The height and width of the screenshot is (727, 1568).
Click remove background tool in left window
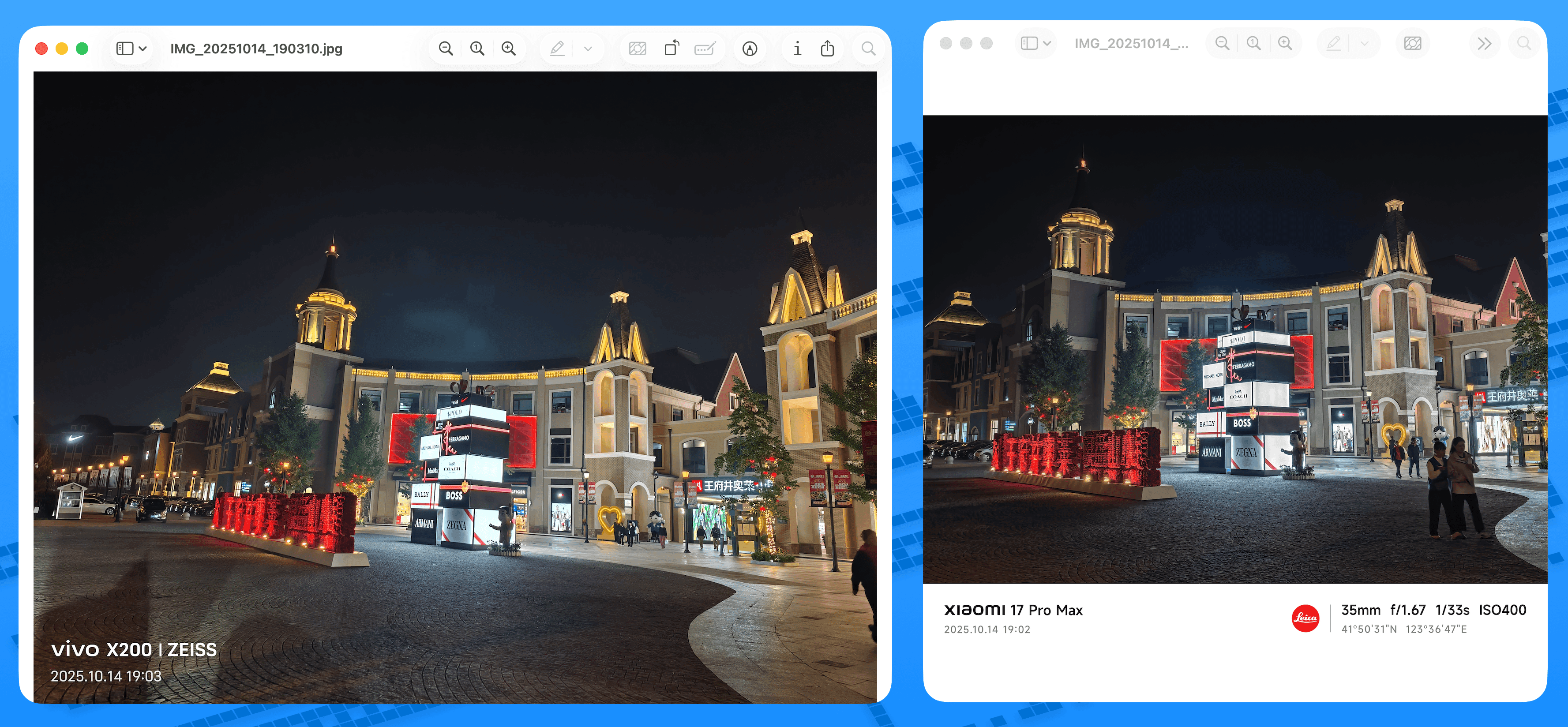point(638,49)
